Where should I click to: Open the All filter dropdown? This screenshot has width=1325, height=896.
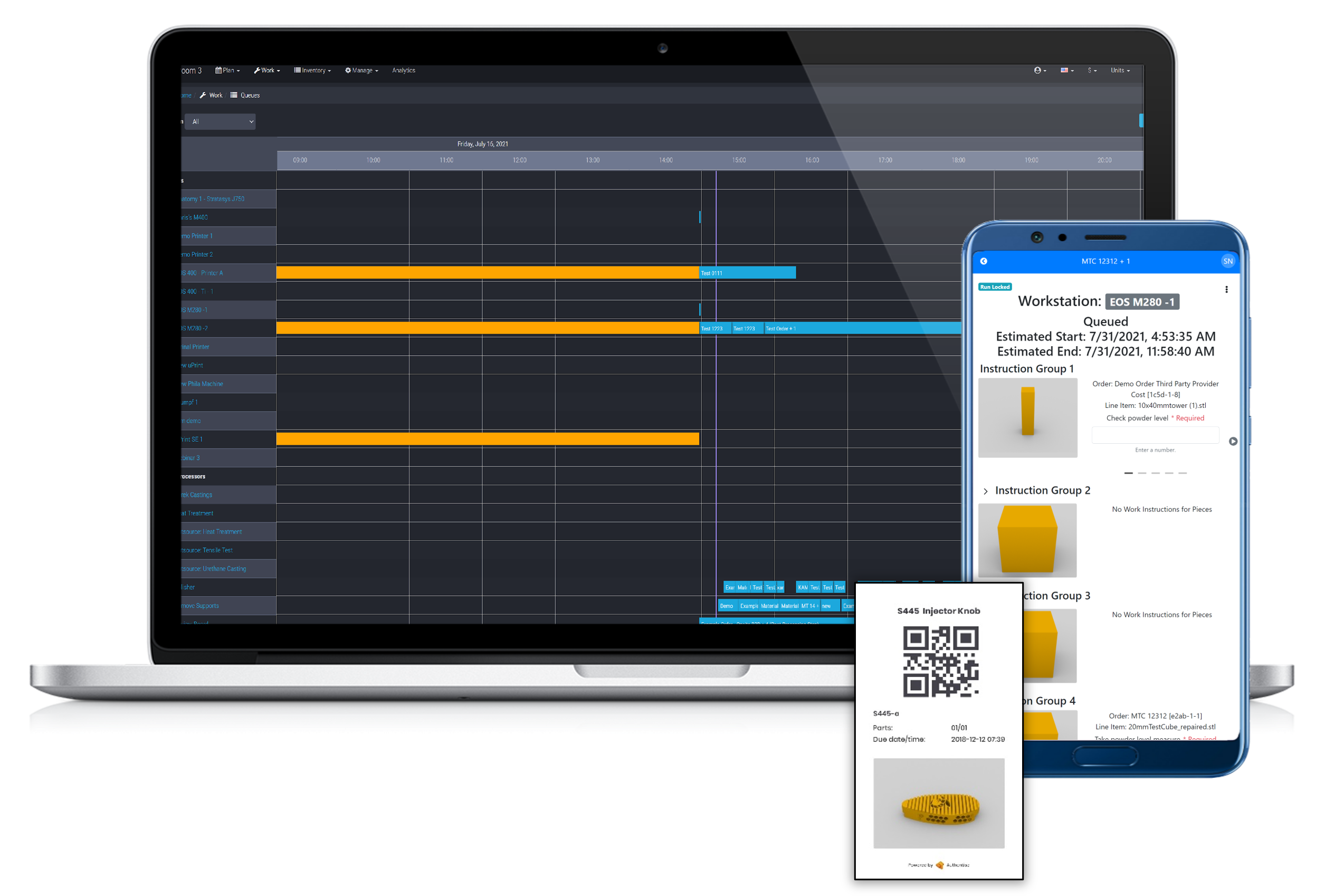220,121
